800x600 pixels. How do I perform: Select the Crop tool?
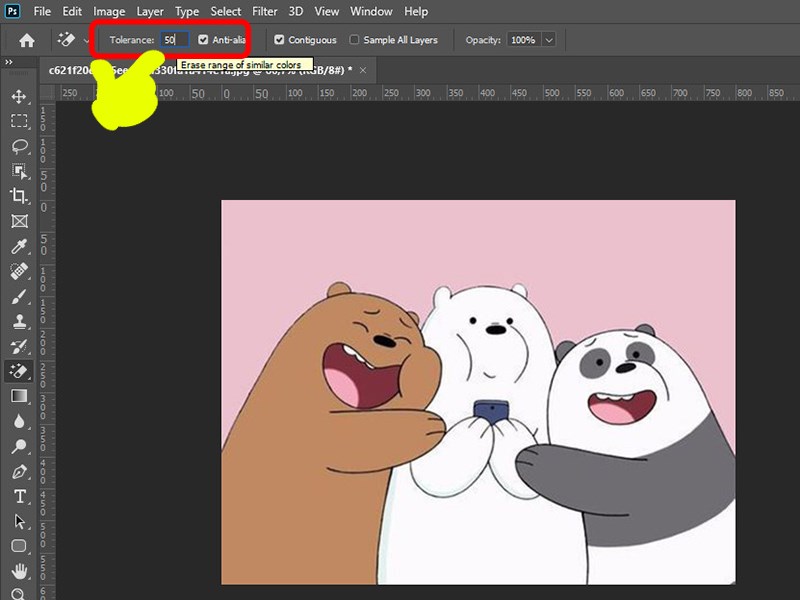coord(19,196)
